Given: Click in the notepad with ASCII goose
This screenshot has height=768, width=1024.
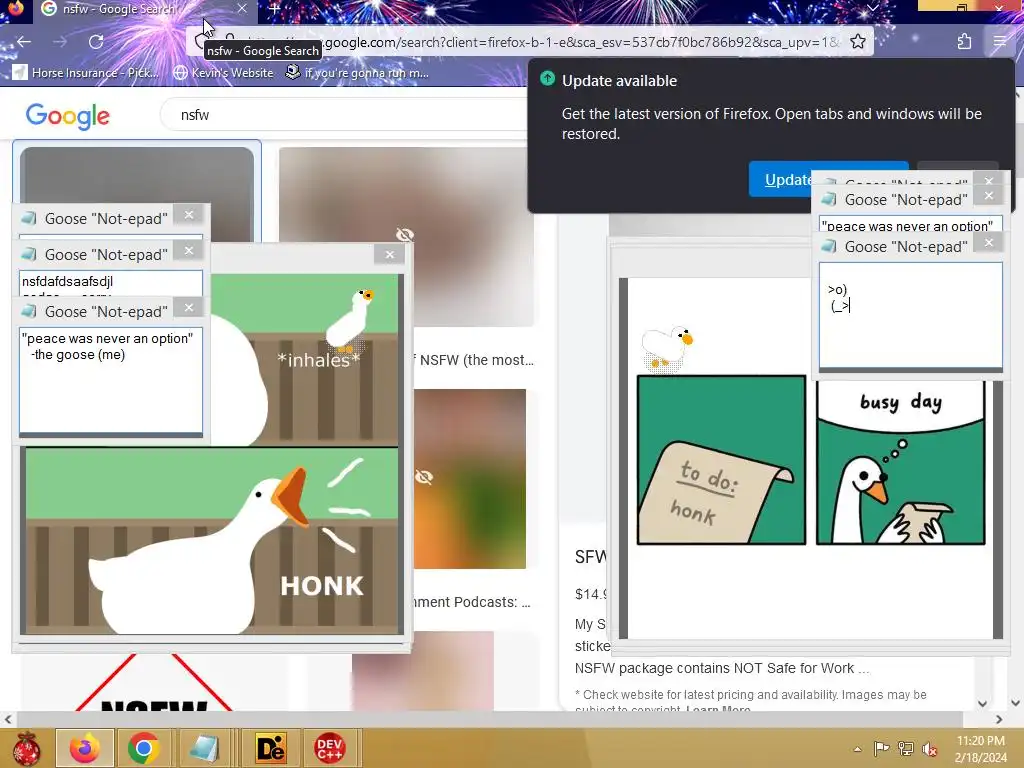Looking at the screenshot, I should pos(910,315).
